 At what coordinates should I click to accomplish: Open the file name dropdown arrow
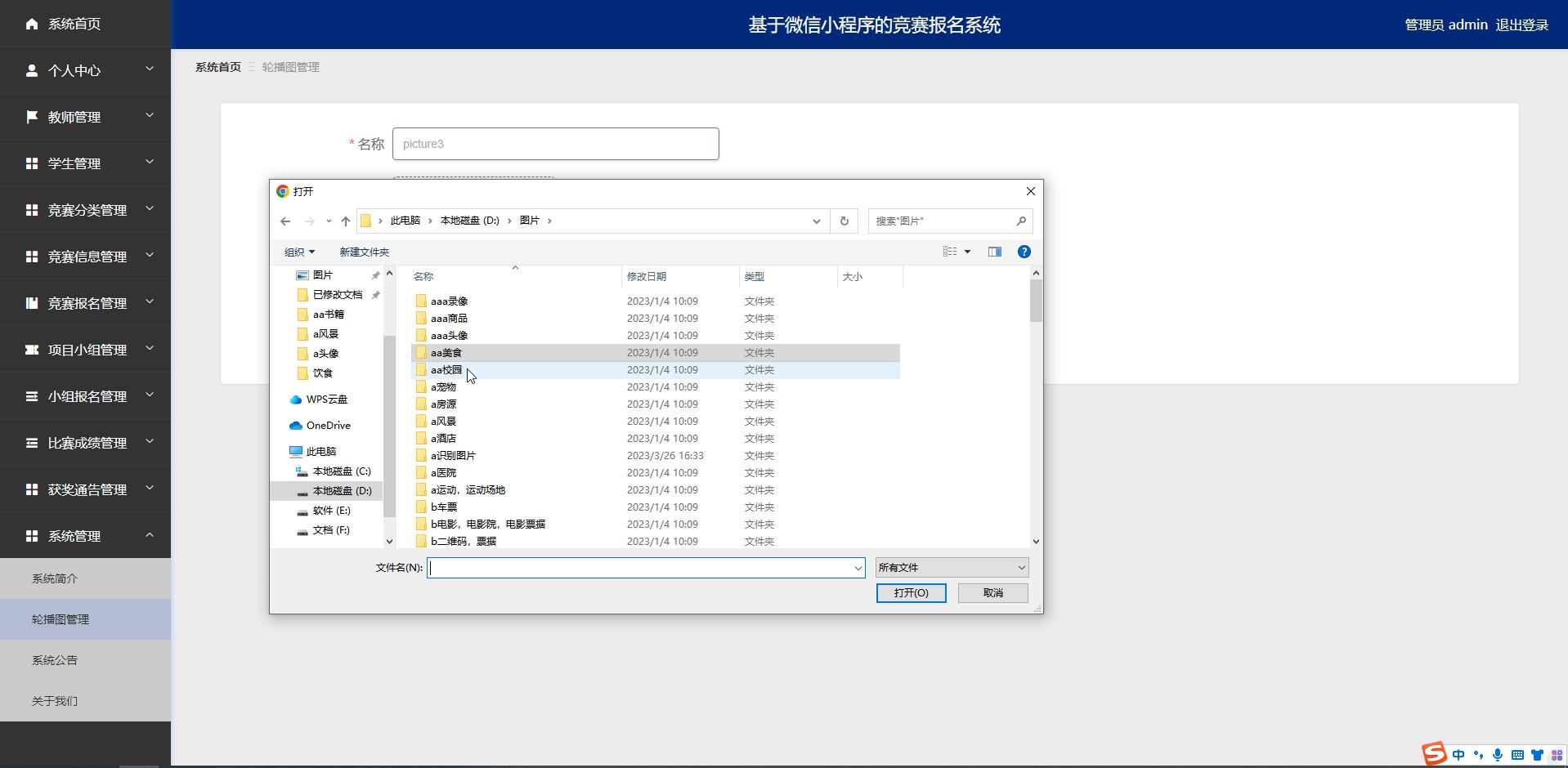point(858,568)
